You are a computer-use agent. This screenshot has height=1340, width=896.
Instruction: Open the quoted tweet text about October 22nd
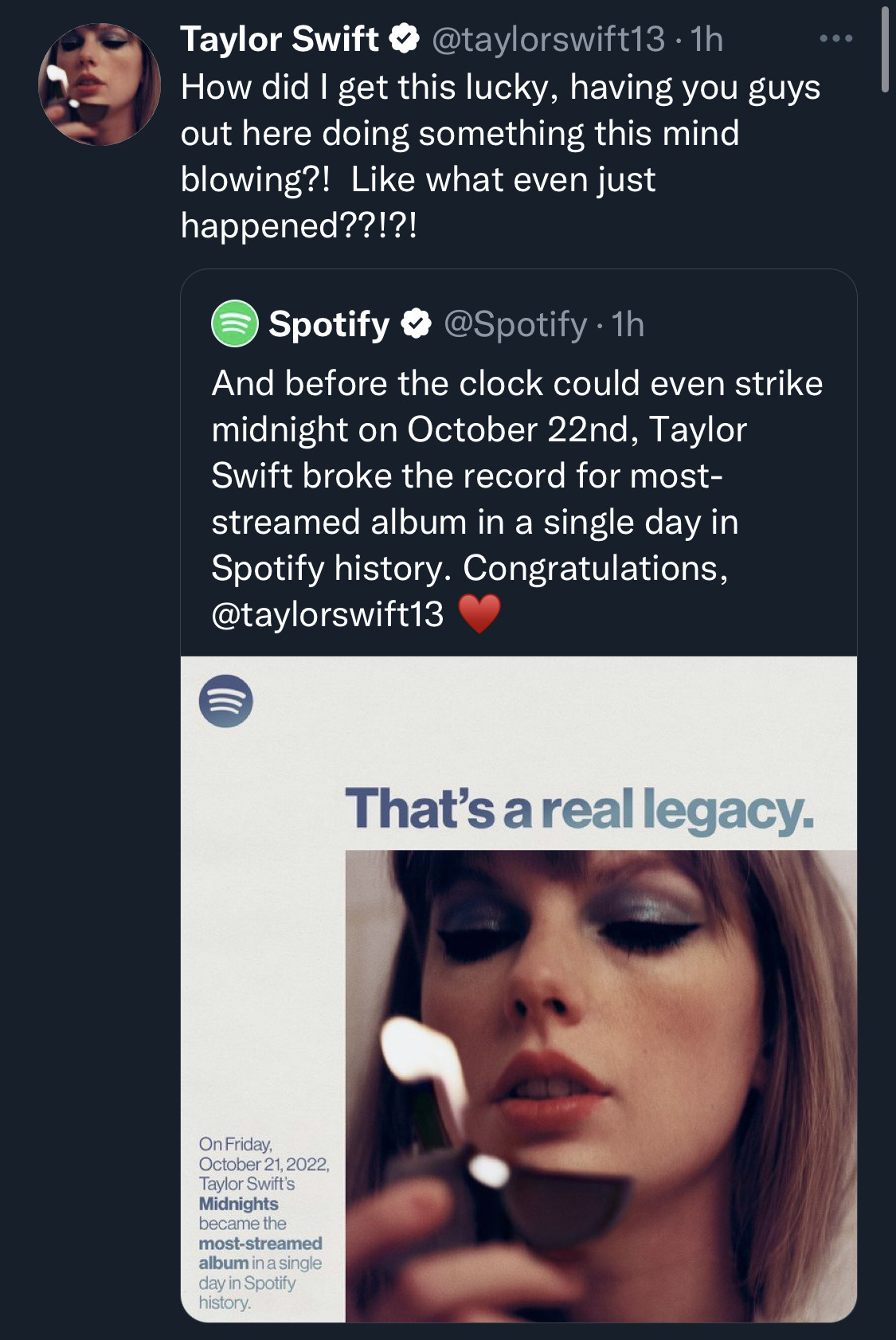pos(517,476)
